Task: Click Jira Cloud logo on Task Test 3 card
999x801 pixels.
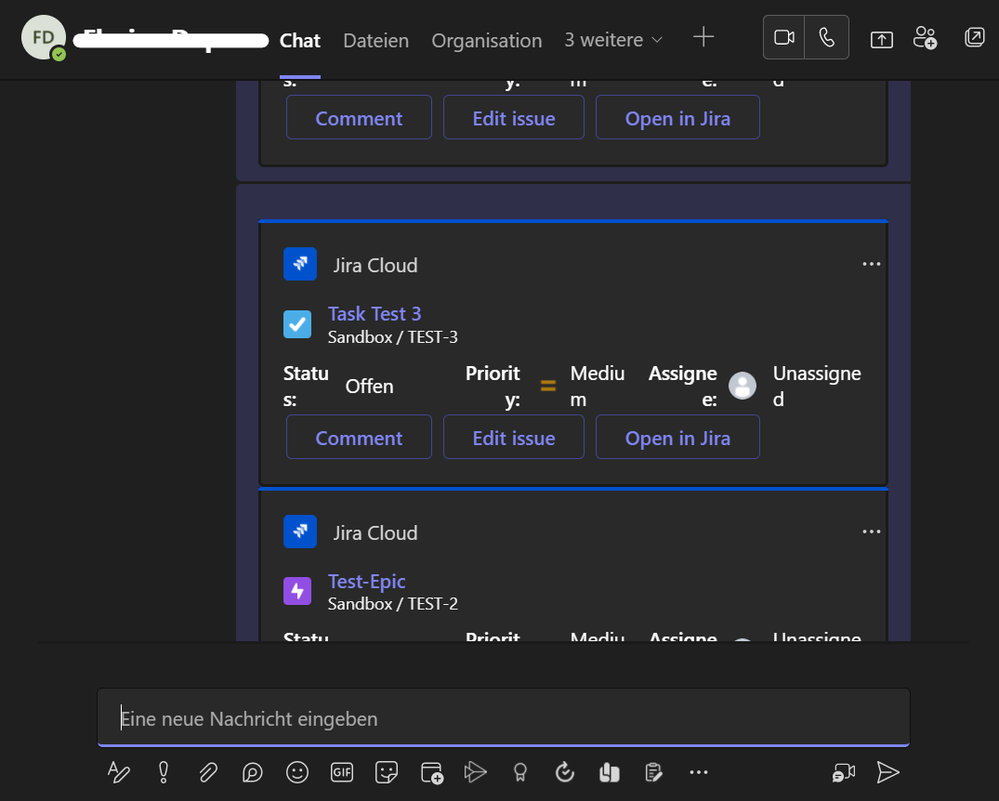Action: [x=300, y=264]
